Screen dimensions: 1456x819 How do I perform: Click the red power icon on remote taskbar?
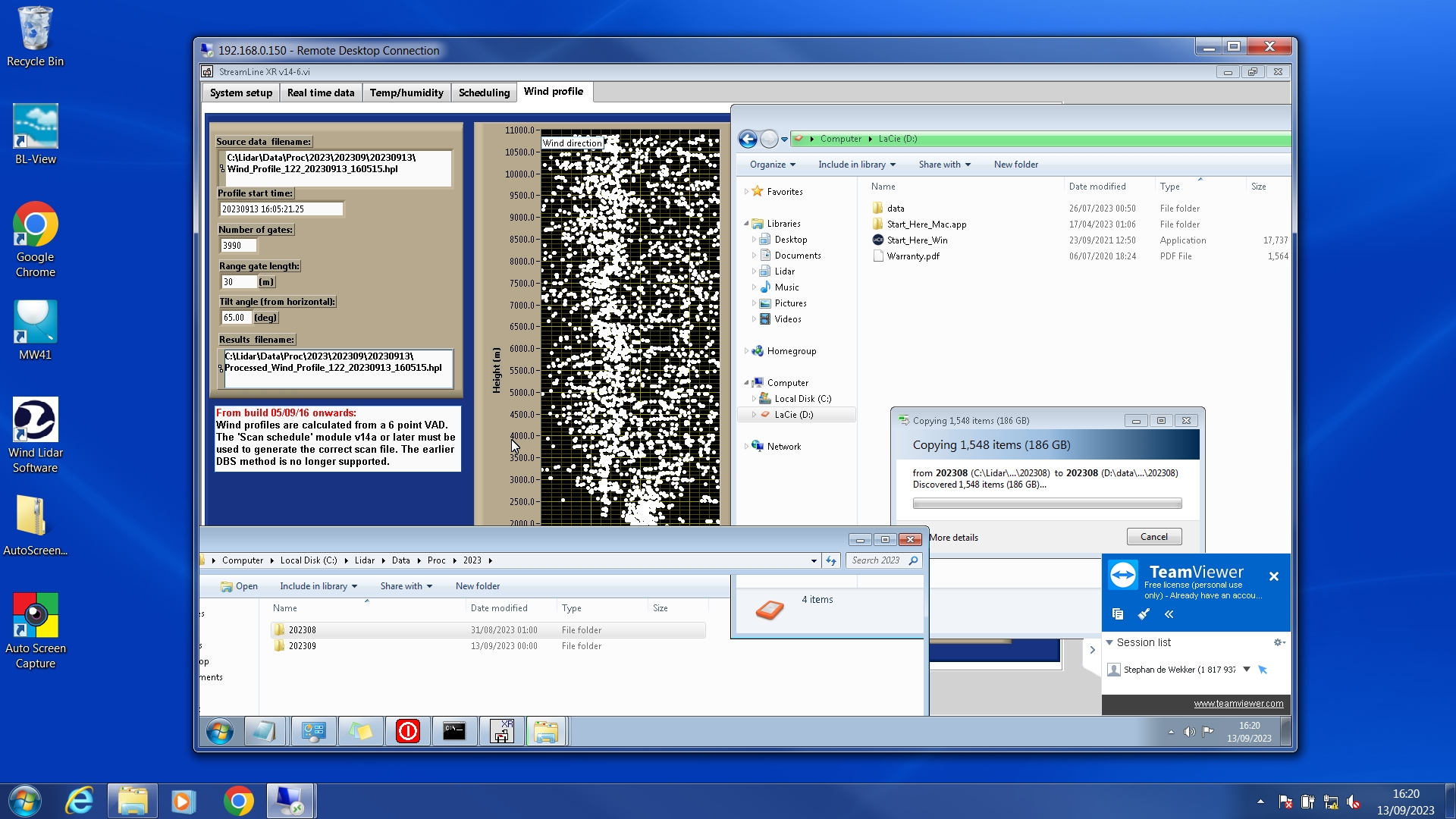(407, 732)
